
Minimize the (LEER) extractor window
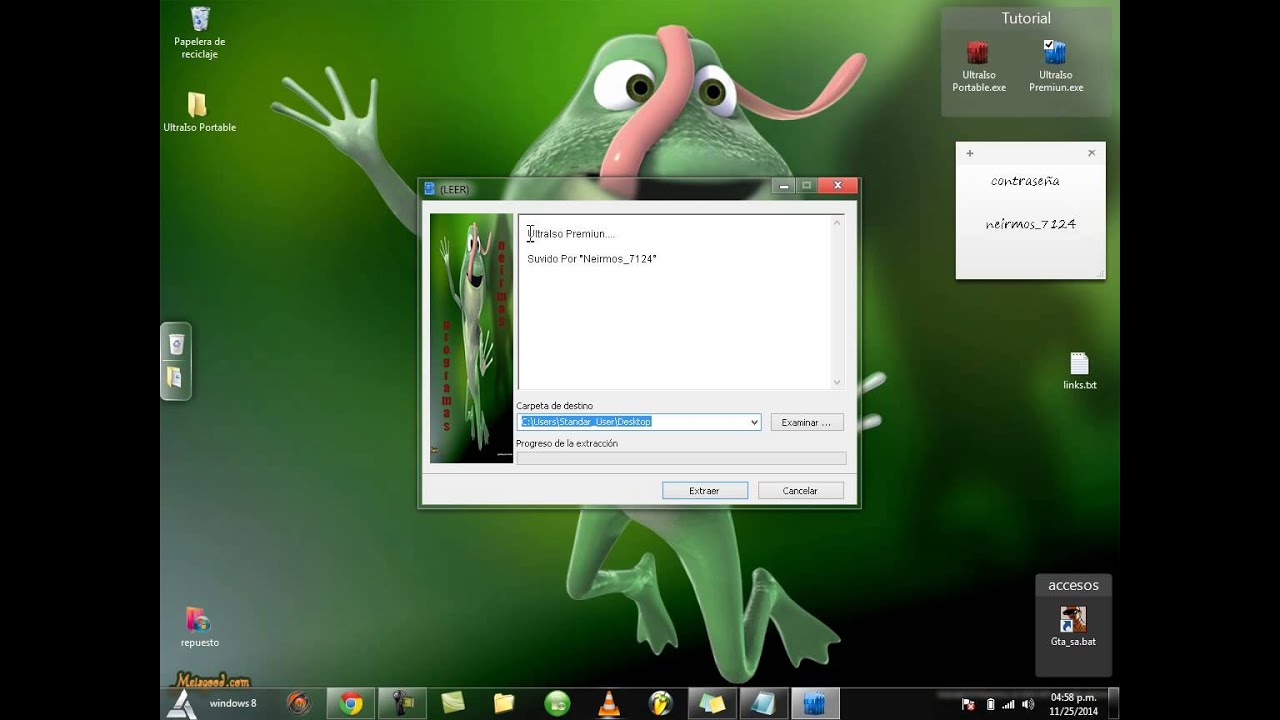click(784, 185)
